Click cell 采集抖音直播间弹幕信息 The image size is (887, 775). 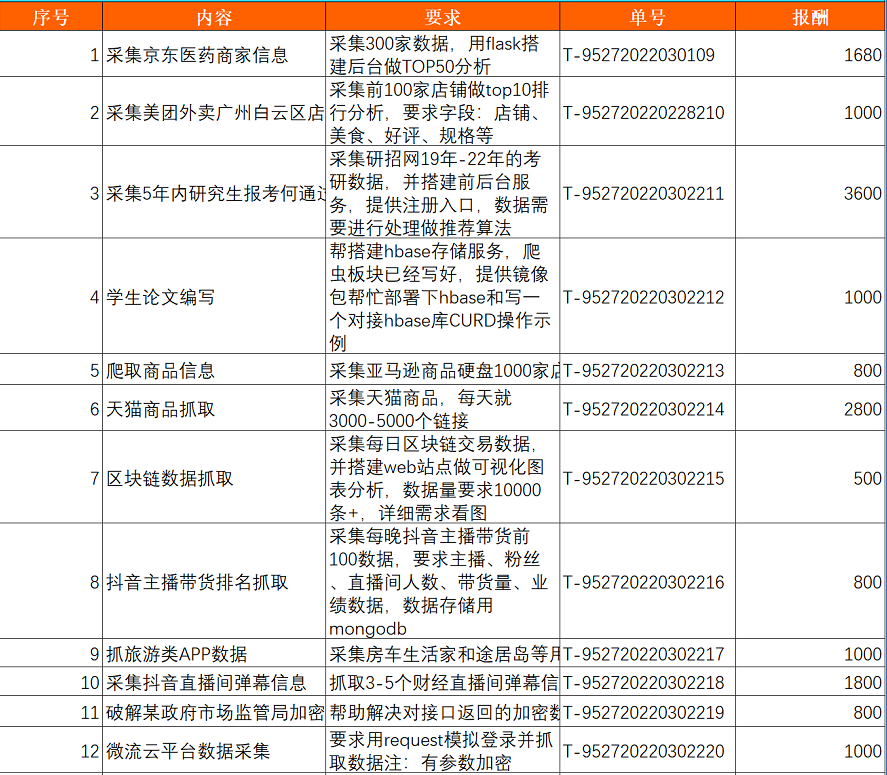tap(214, 682)
